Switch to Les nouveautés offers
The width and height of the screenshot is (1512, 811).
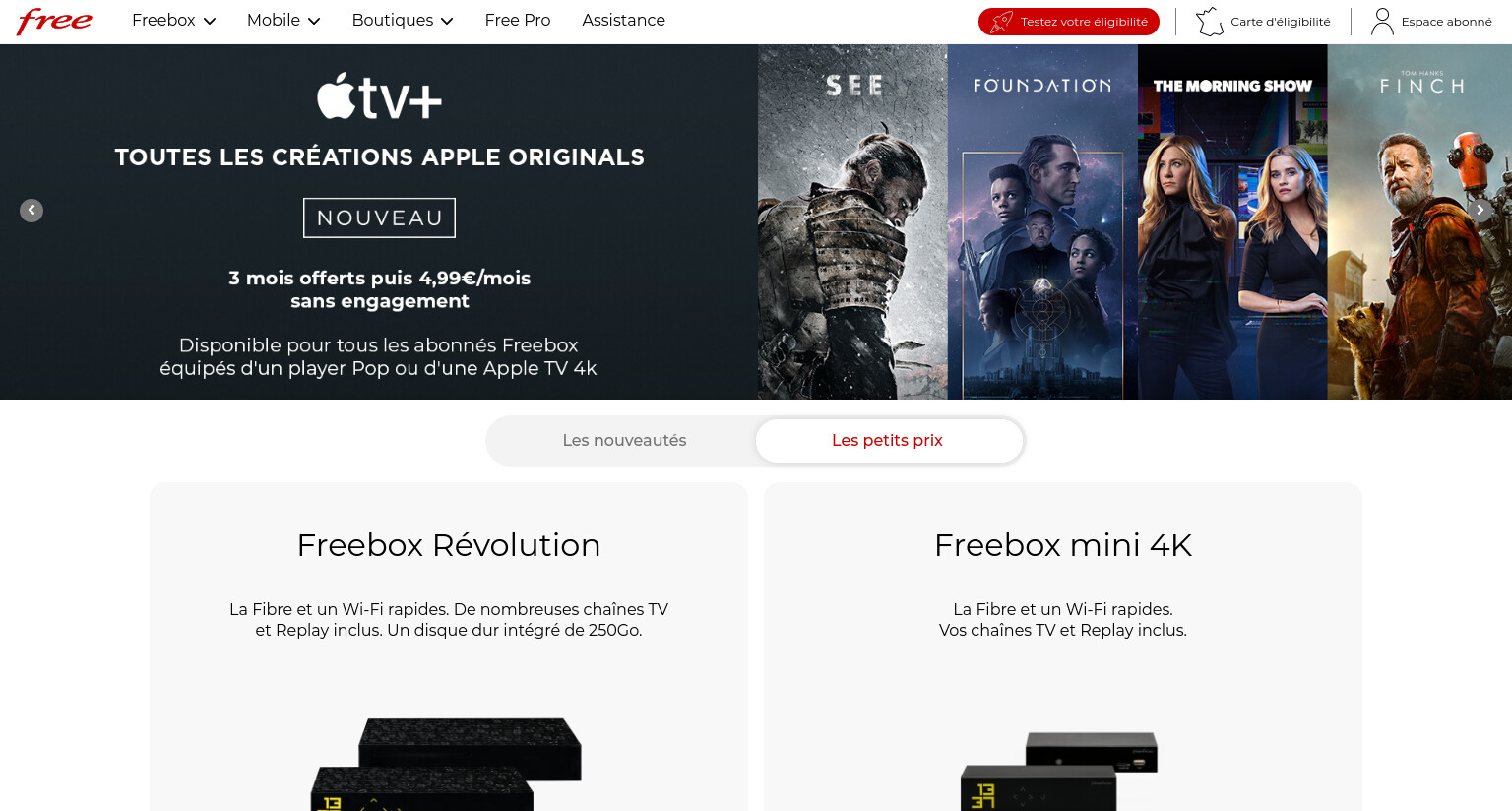[x=624, y=441]
